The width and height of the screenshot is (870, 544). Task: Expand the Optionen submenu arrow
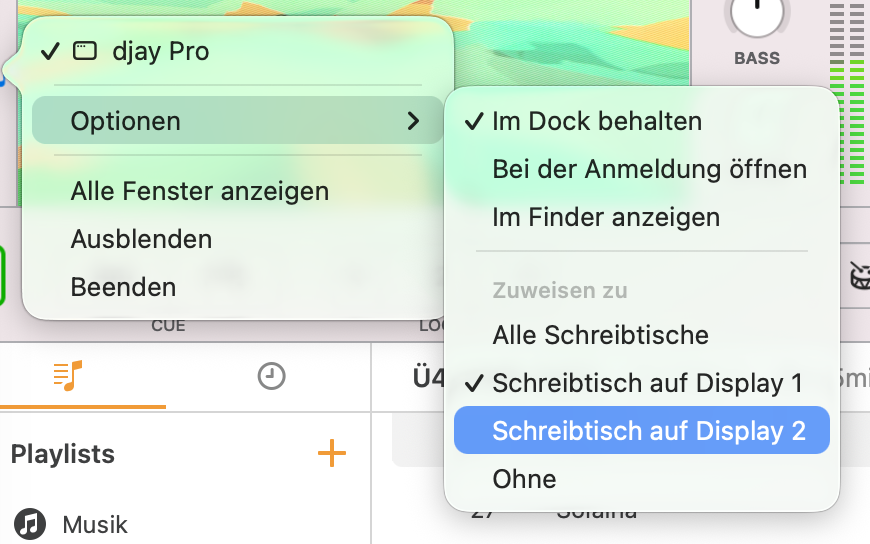point(413,121)
